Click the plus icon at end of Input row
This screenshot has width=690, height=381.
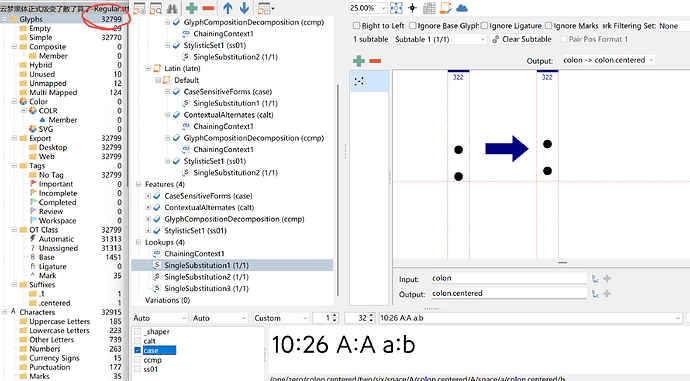pyautogui.click(x=607, y=278)
